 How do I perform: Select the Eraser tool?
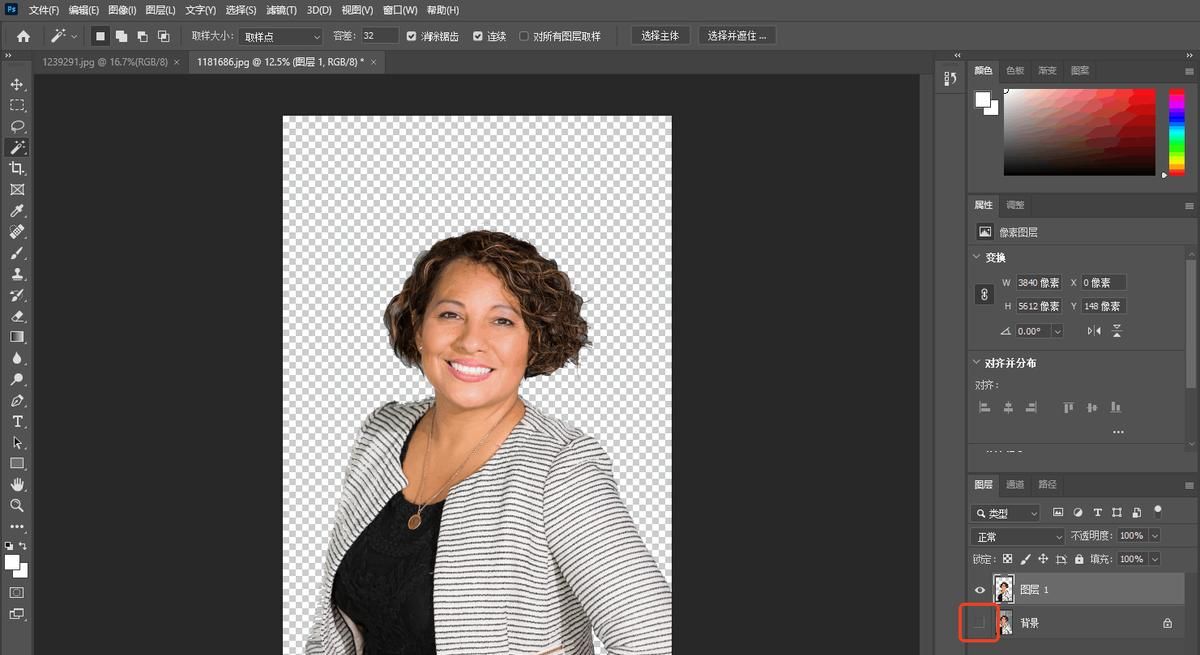click(x=17, y=316)
